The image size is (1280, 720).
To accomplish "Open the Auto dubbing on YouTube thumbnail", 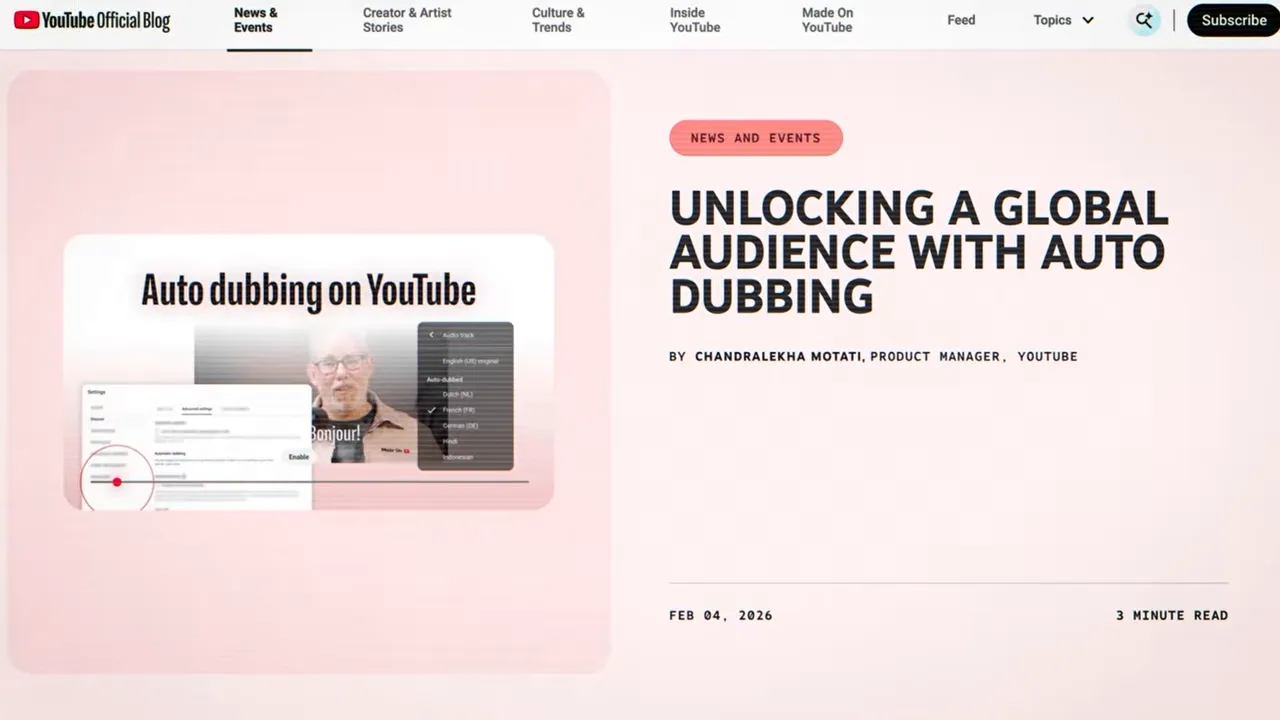I will (x=308, y=372).
